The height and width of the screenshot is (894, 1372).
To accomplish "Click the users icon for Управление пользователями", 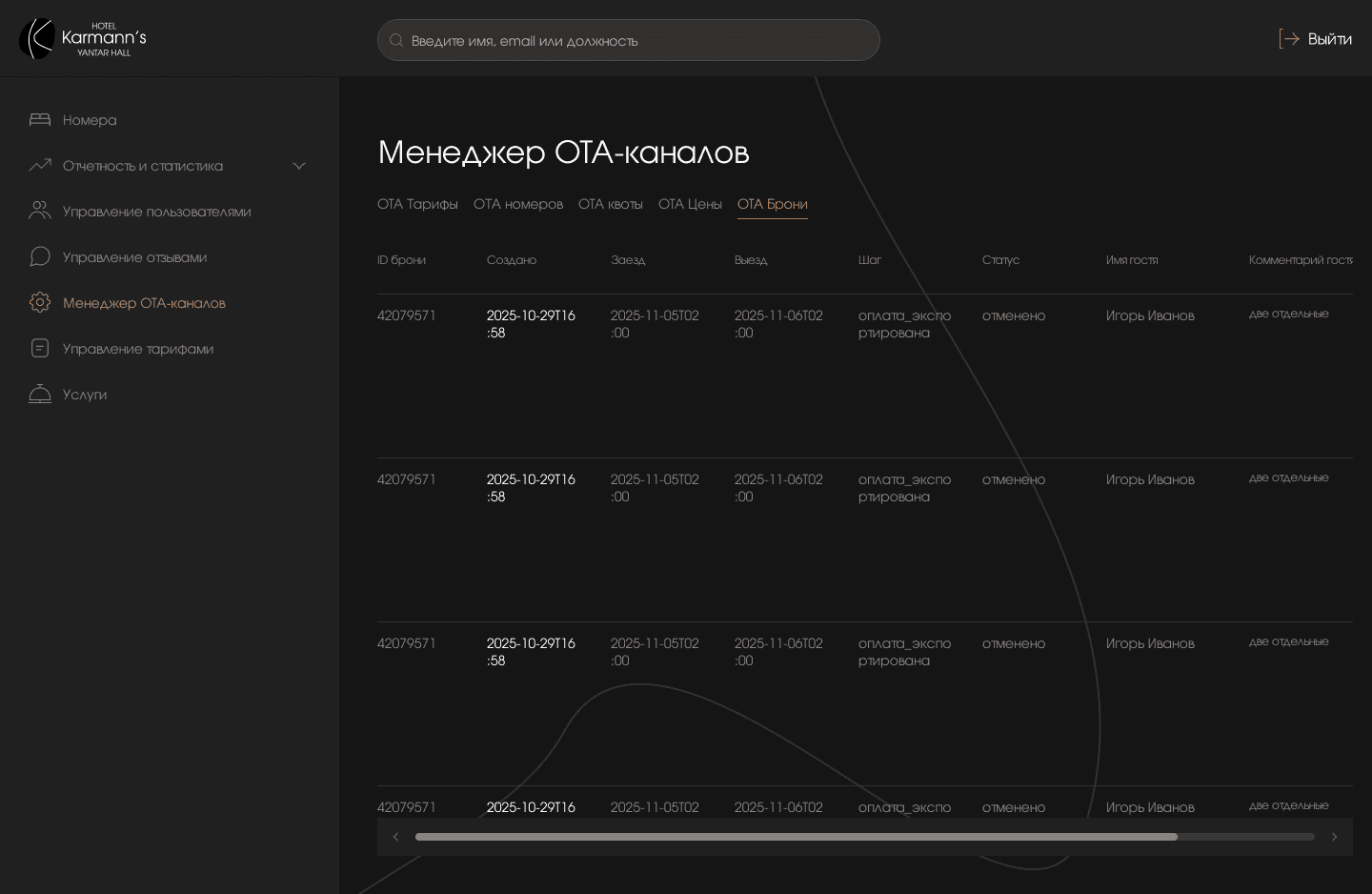I will [x=40, y=212].
